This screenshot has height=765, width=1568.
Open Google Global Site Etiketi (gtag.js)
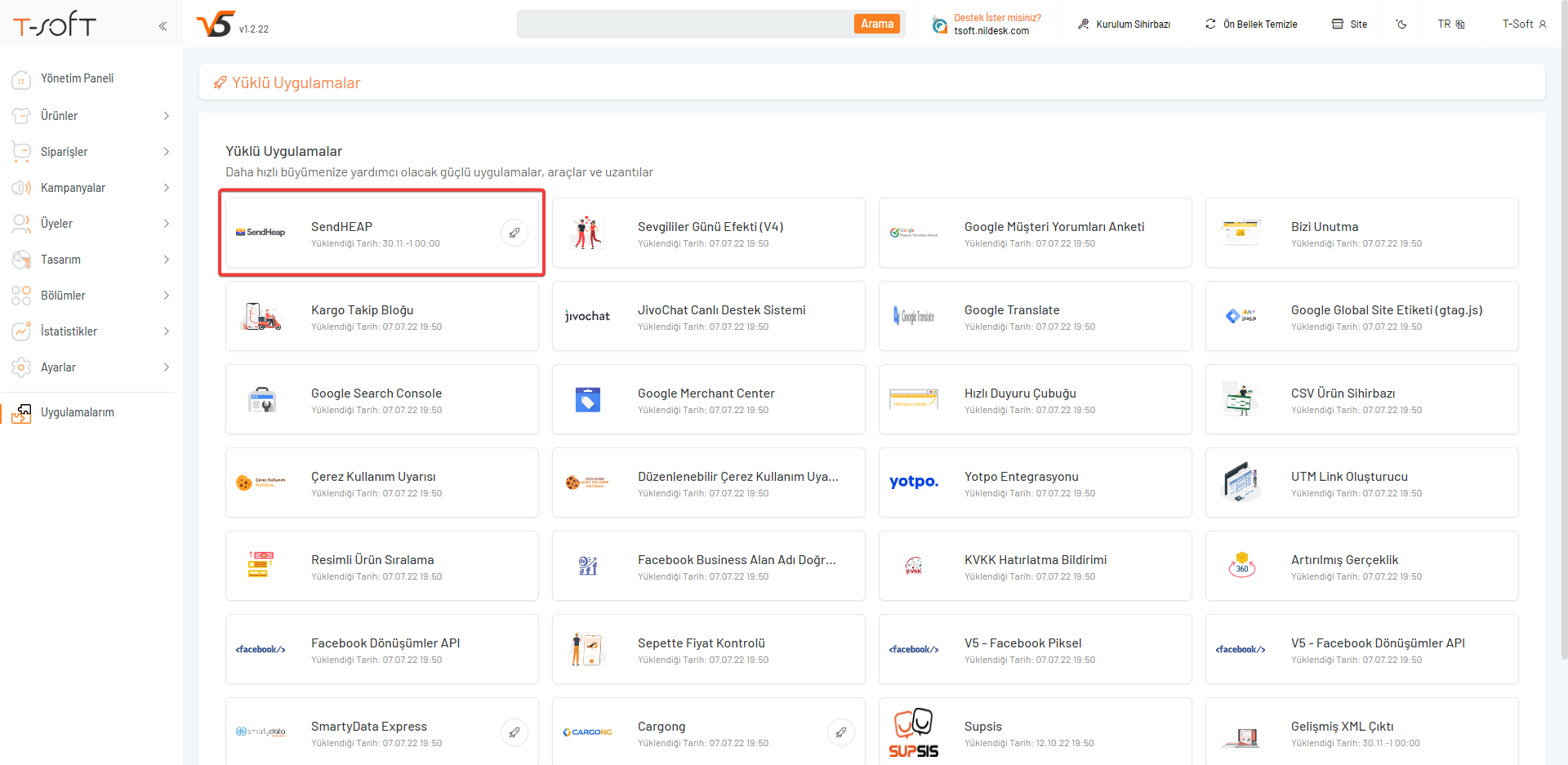[1362, 316]
